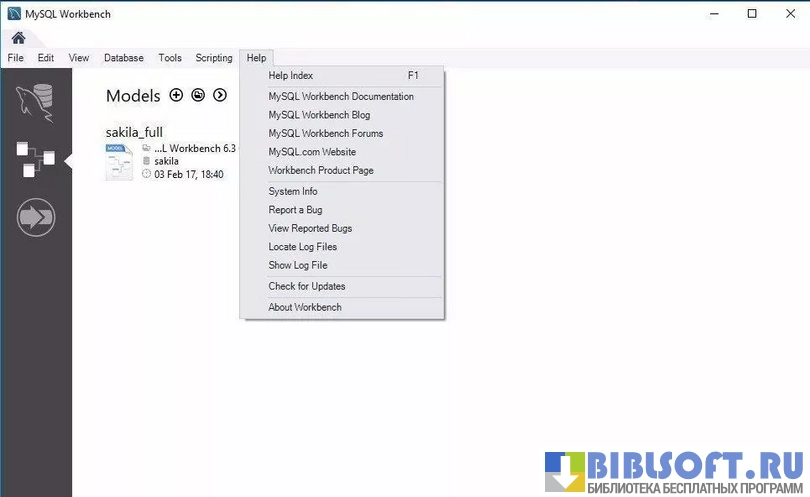The image size is (810, 497).
Task: Open the Migration wizard sidebar icon
Action: (36, 217)
